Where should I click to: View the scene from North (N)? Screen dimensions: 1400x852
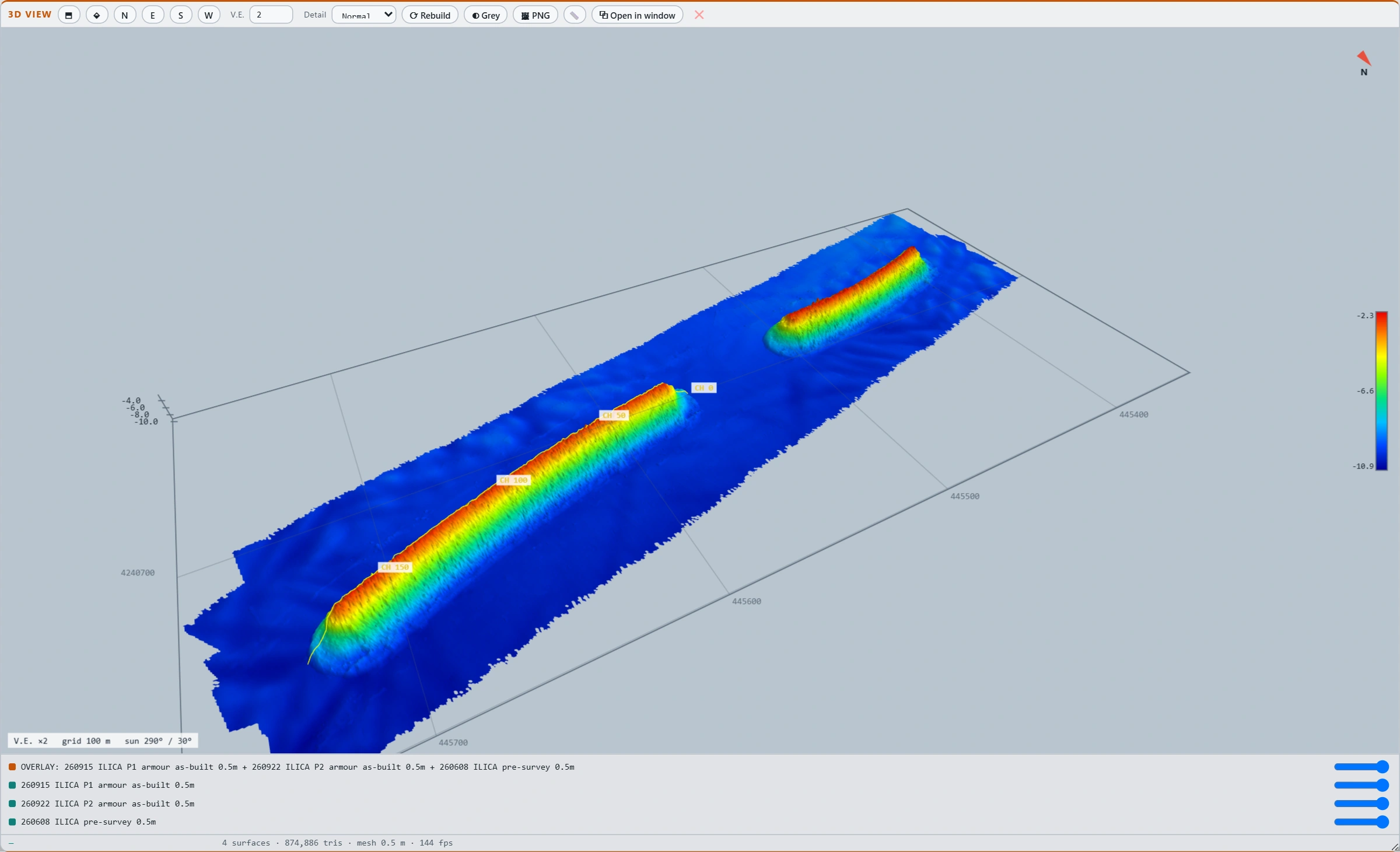coord(125,15)
